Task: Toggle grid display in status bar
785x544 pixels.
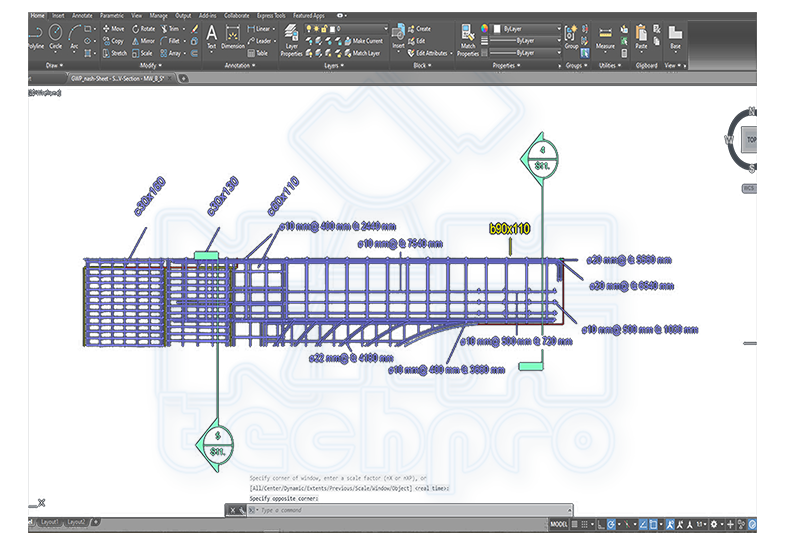Action: click(574, 524)
